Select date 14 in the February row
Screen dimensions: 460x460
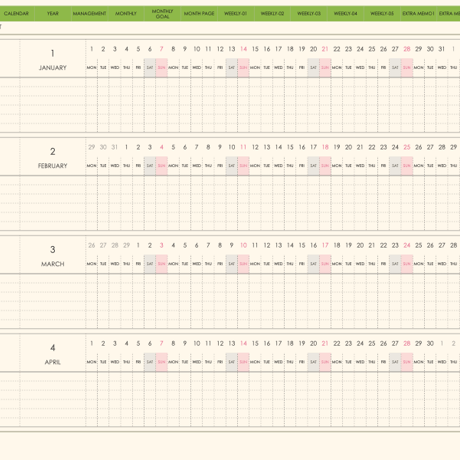point(278,147)
